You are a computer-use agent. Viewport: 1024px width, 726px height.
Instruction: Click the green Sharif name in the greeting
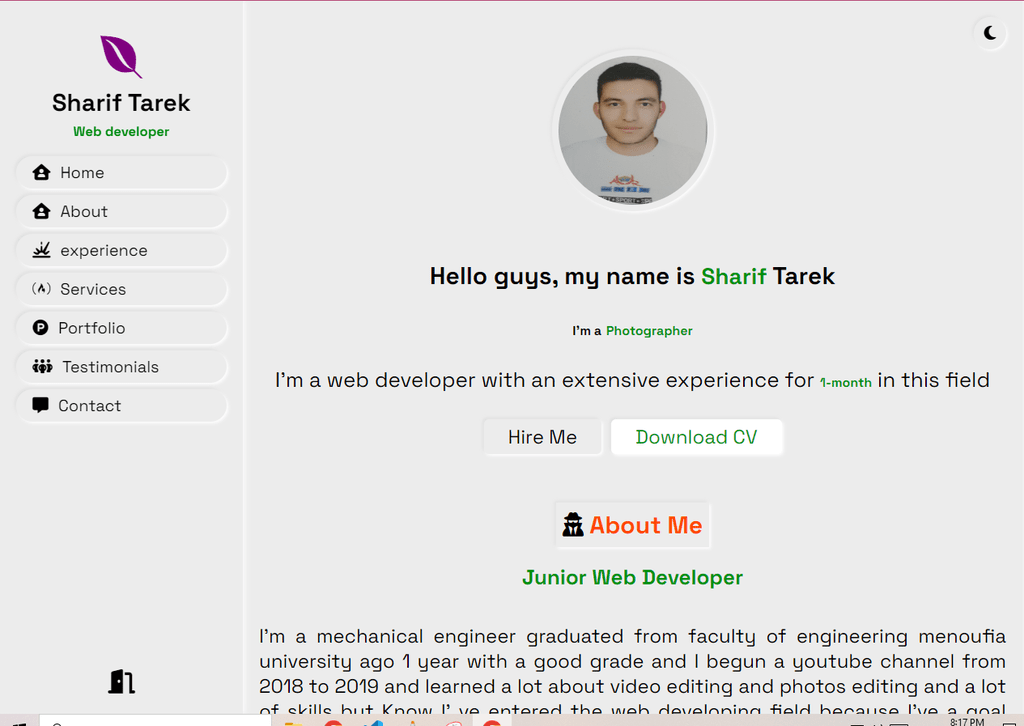click(733, 276)
